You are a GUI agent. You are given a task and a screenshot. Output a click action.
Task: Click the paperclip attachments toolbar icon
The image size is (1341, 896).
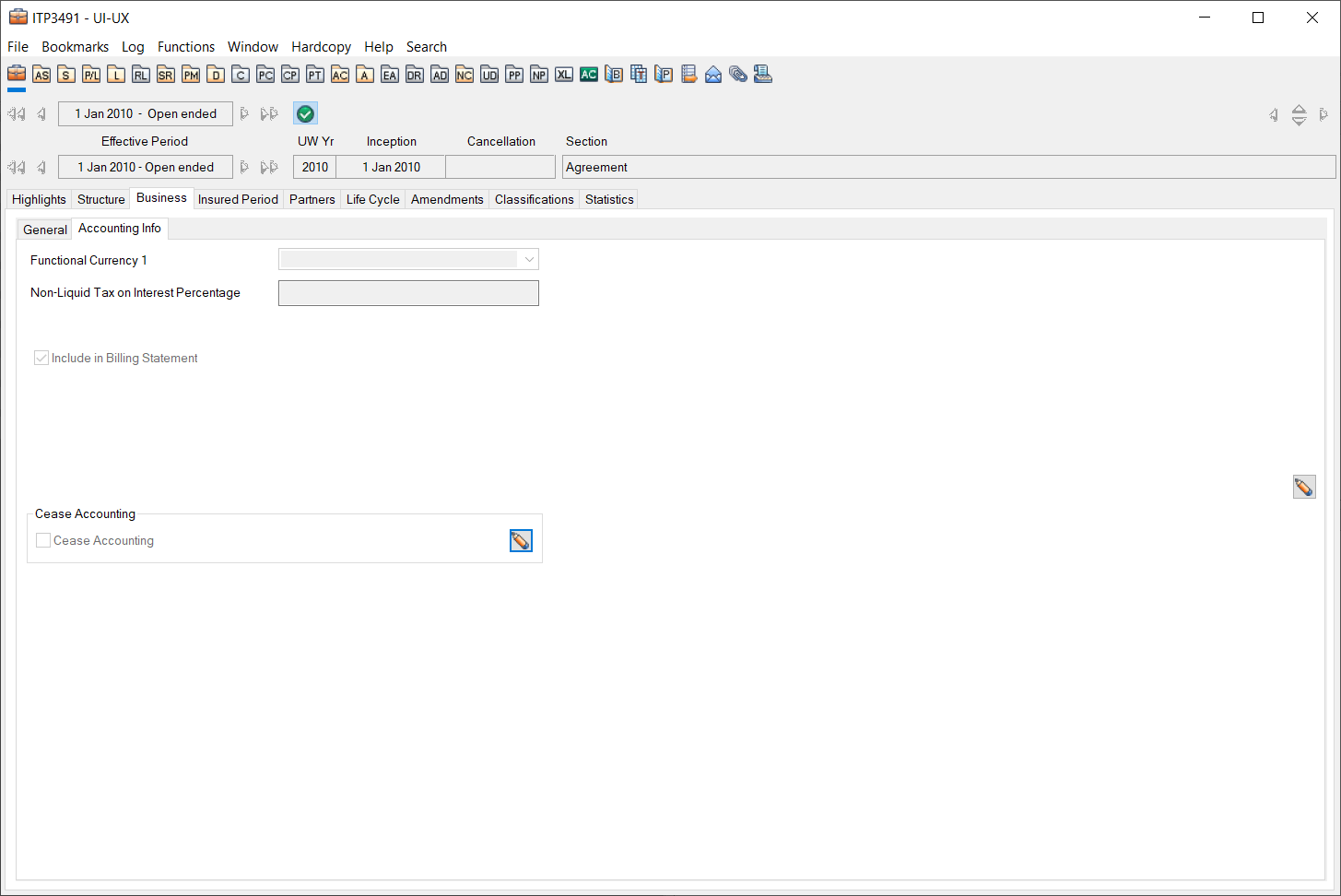738,75
